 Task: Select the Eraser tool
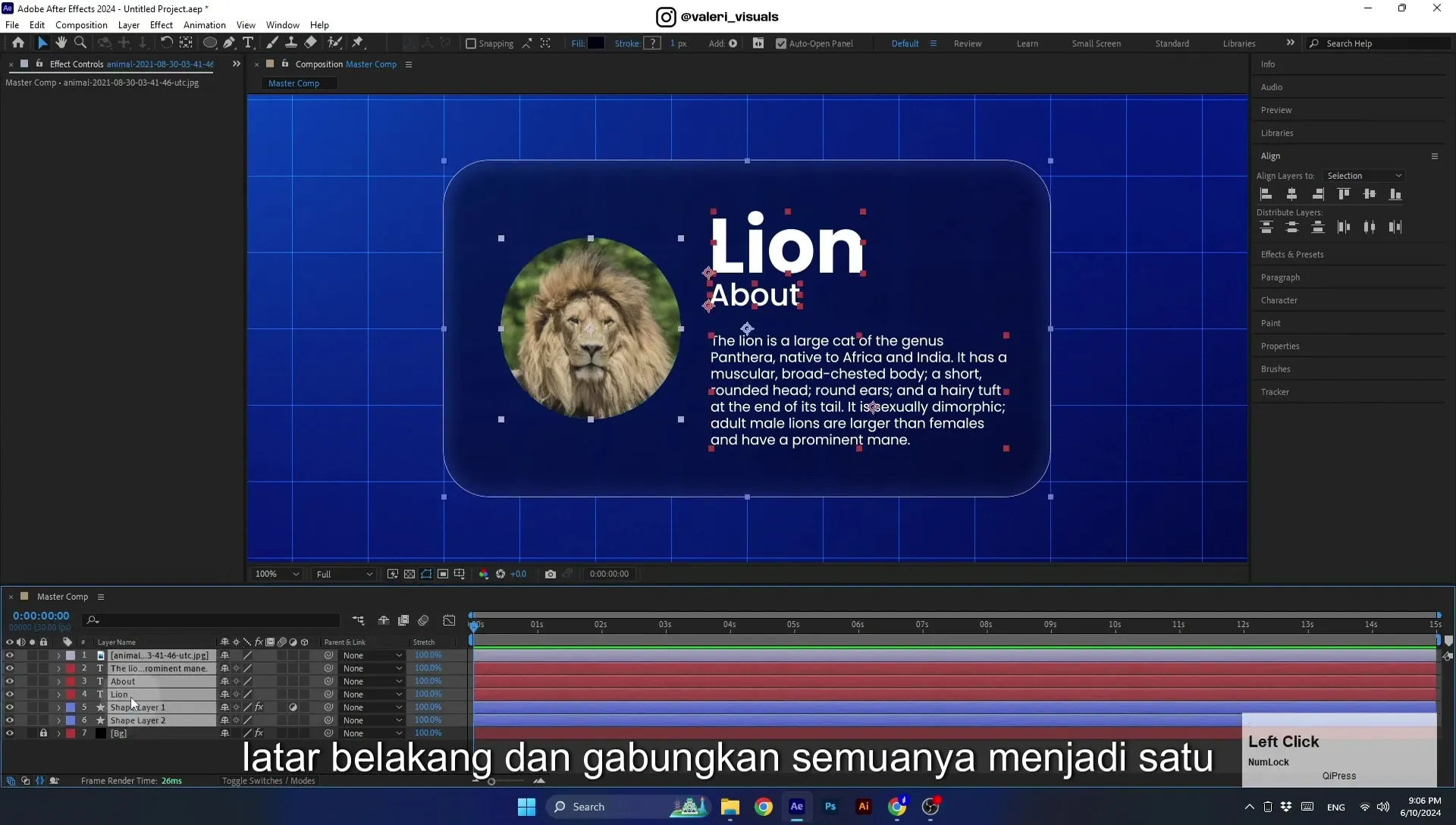pyautogui.click(x=311, y=43)
